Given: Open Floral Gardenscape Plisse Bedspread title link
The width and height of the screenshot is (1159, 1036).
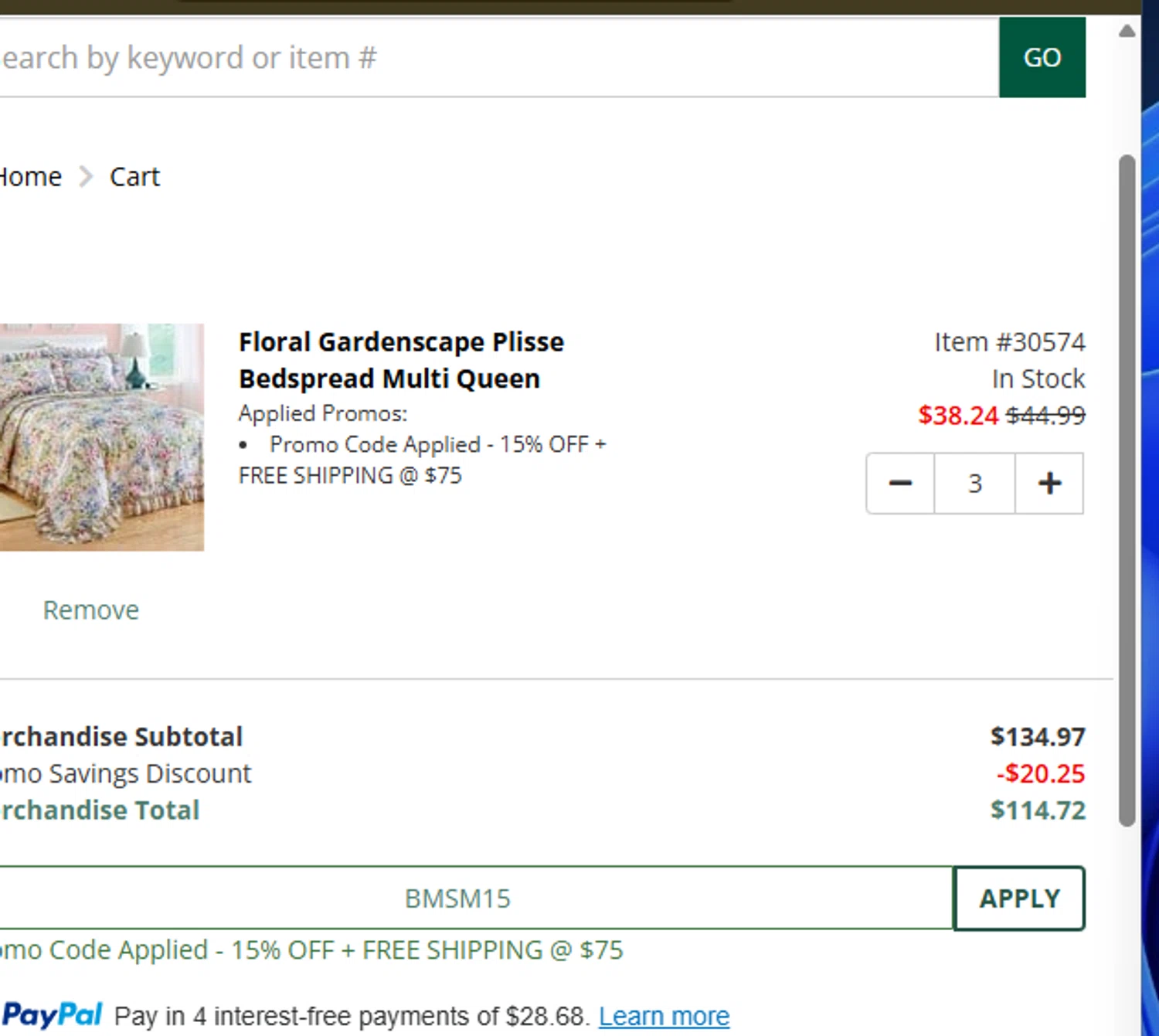Looking at the screenshot, I should tap(400, 360).
